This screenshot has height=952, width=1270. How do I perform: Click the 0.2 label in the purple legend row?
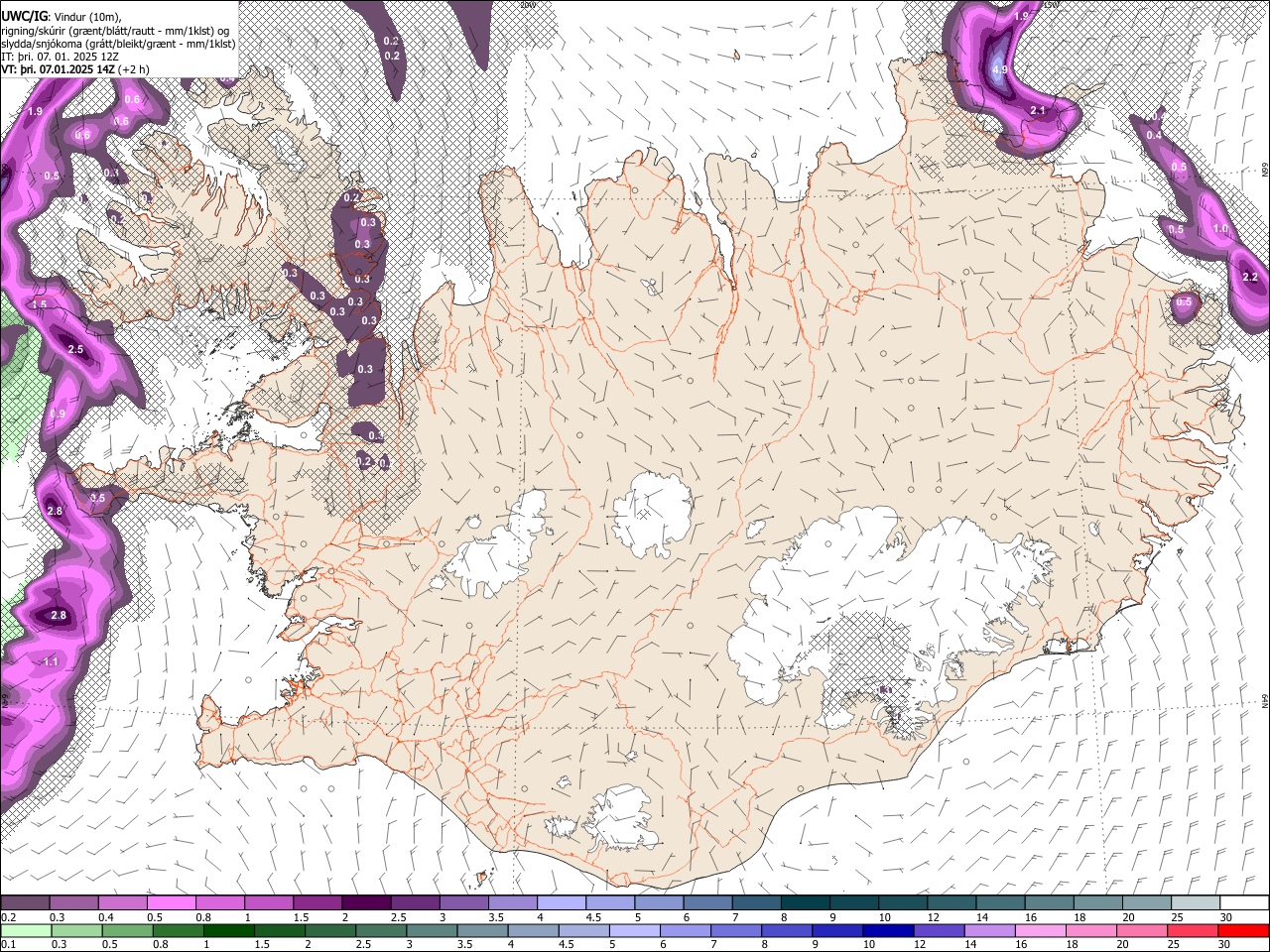point(7,917)
